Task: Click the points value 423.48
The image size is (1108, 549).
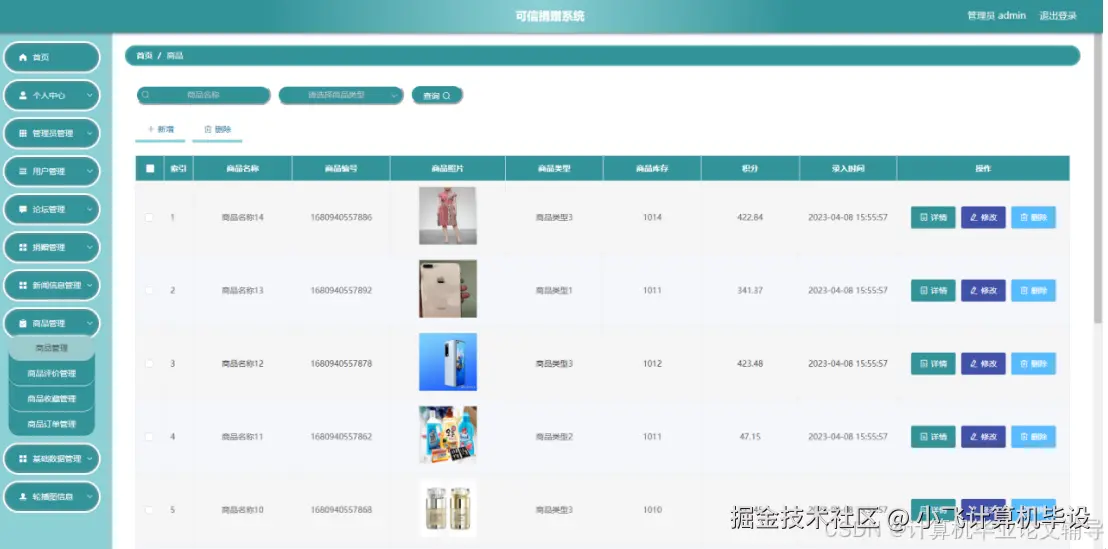Action: (750, 363)
